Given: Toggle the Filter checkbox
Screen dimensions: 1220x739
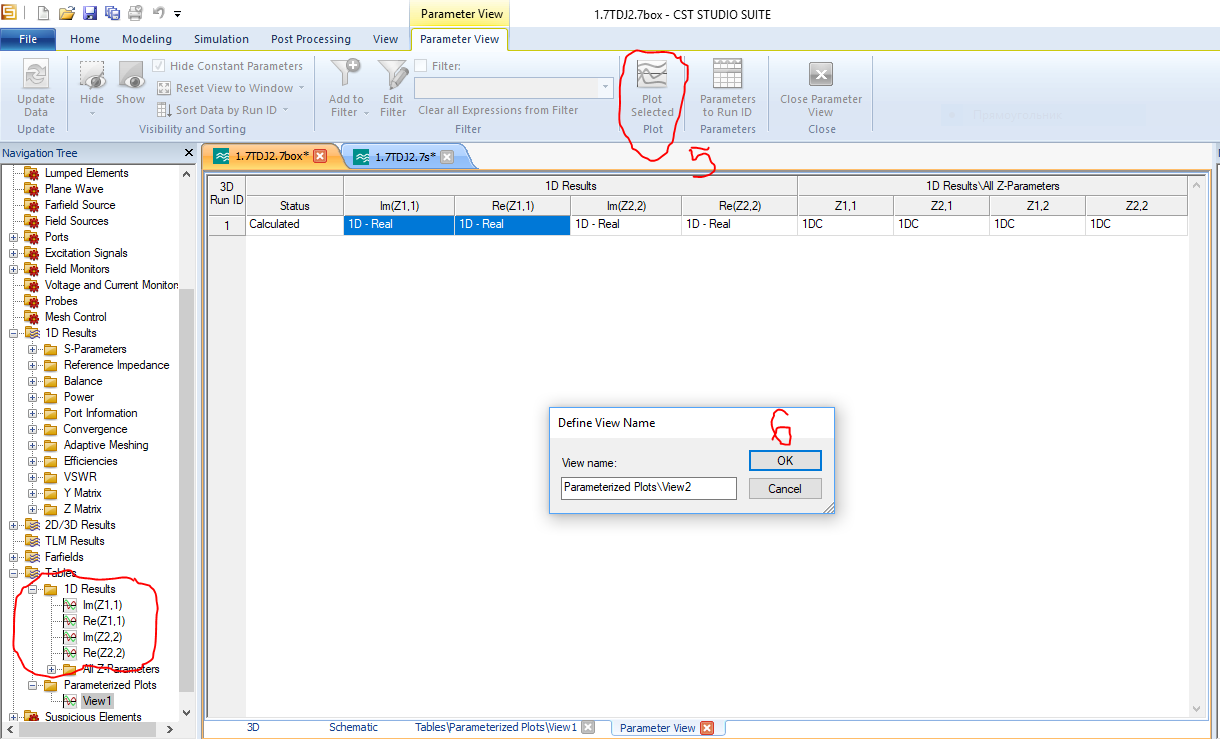Looking at the screenshot, I should pos(420,66).
